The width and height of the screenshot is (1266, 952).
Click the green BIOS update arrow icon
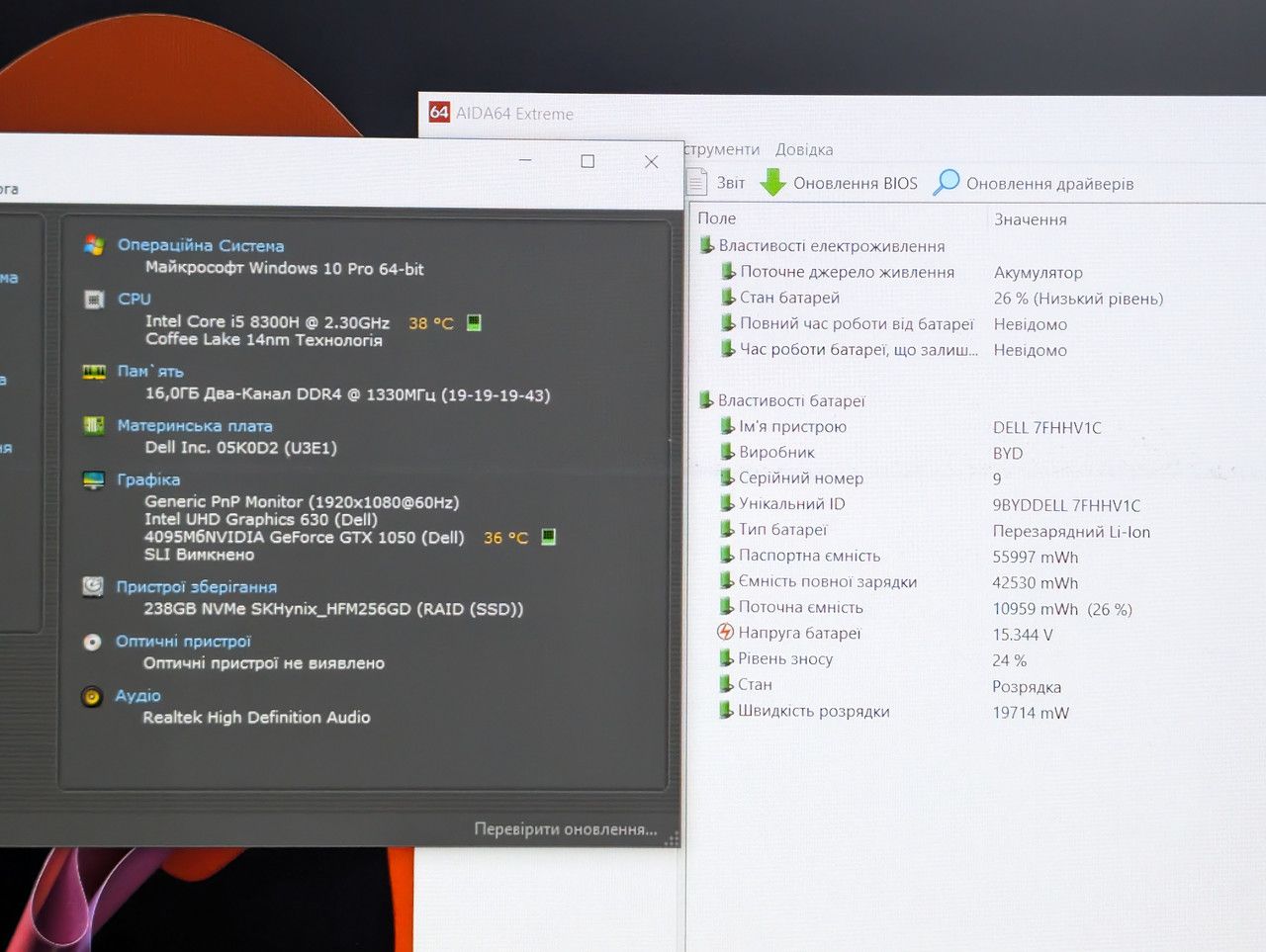click(772, 182)
